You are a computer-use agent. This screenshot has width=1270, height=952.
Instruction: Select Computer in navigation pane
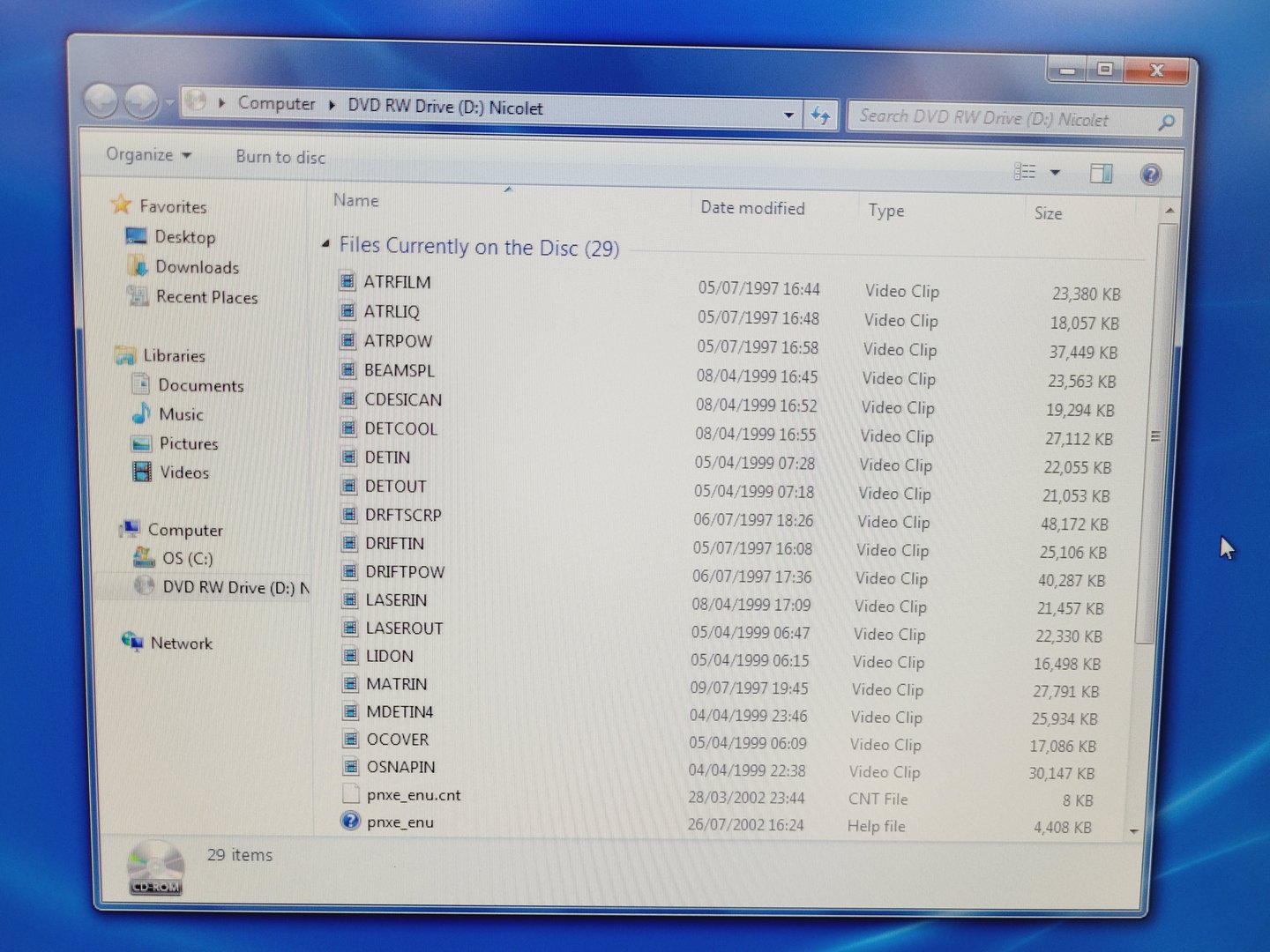tap(185, 530)
